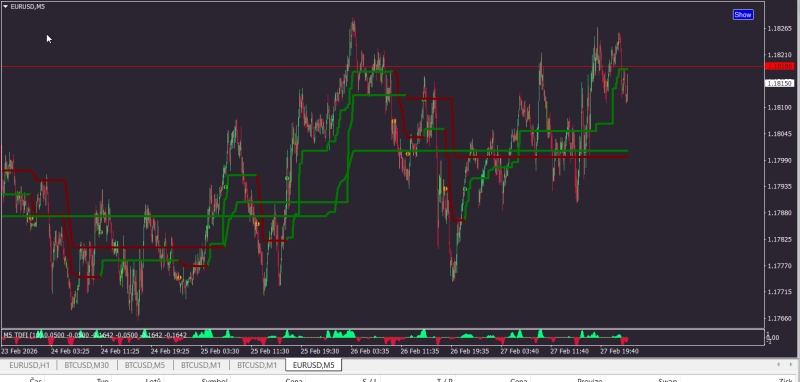The height and width of the screenshot is (382, 800).
Task: Click the 26 Feb 11:35 time label
Action: 420,351
